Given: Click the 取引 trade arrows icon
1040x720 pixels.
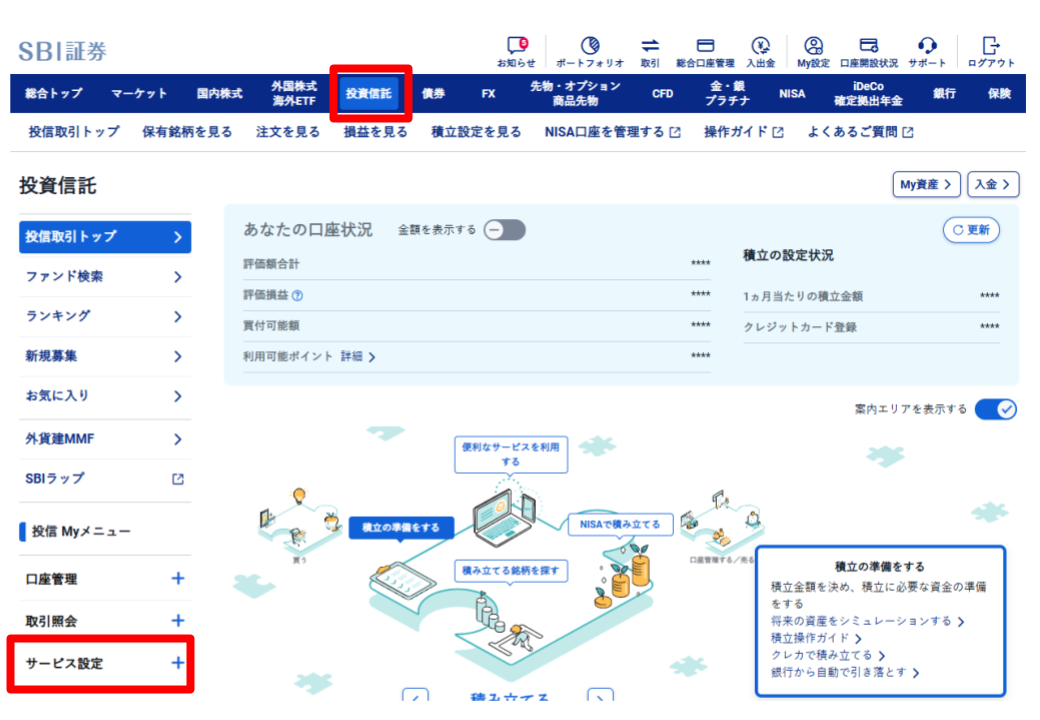Looking at the screenshot, I should pyautogui.click(x=650, y=46).
